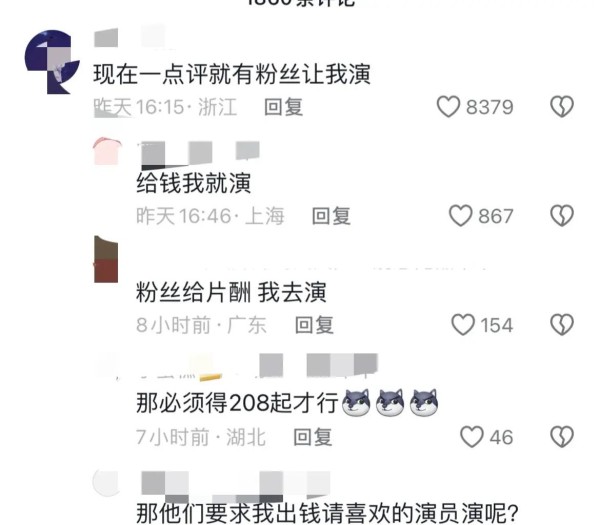Open the white avatar of last commenter
This screenshot has height=525, width=600.
click(x=106, y=482)
